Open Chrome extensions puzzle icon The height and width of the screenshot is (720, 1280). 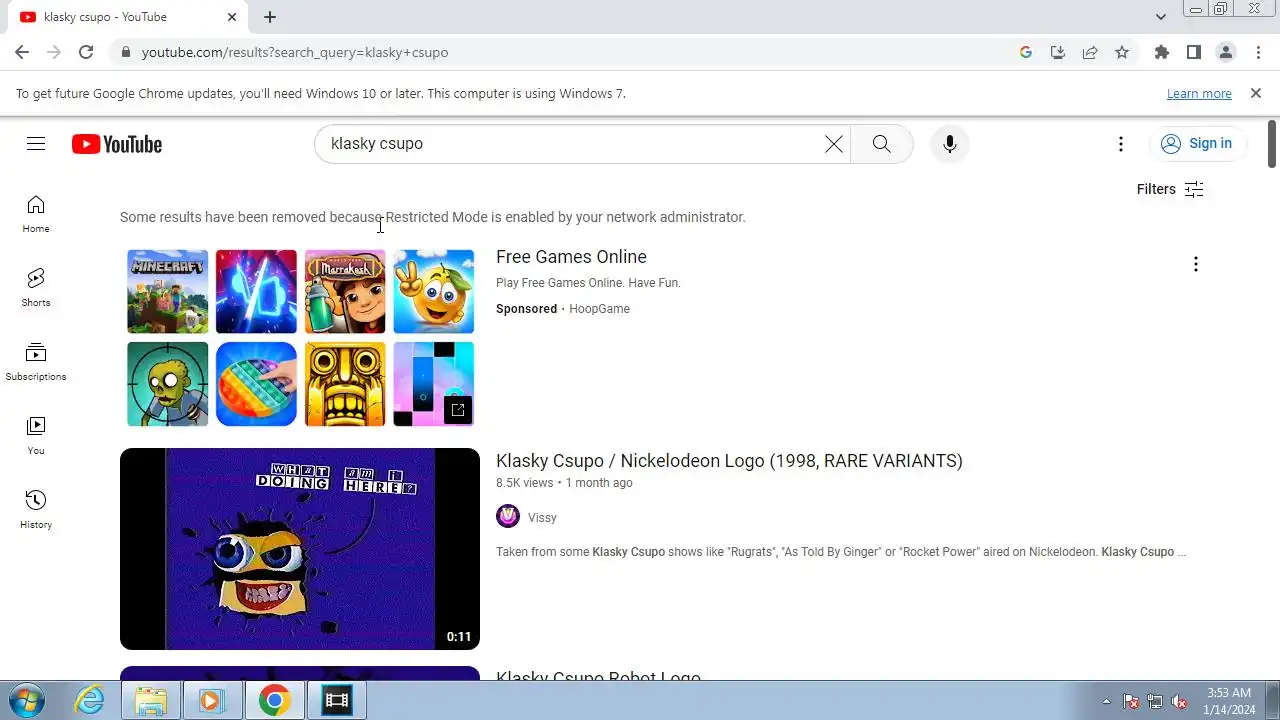(1161, 52)
